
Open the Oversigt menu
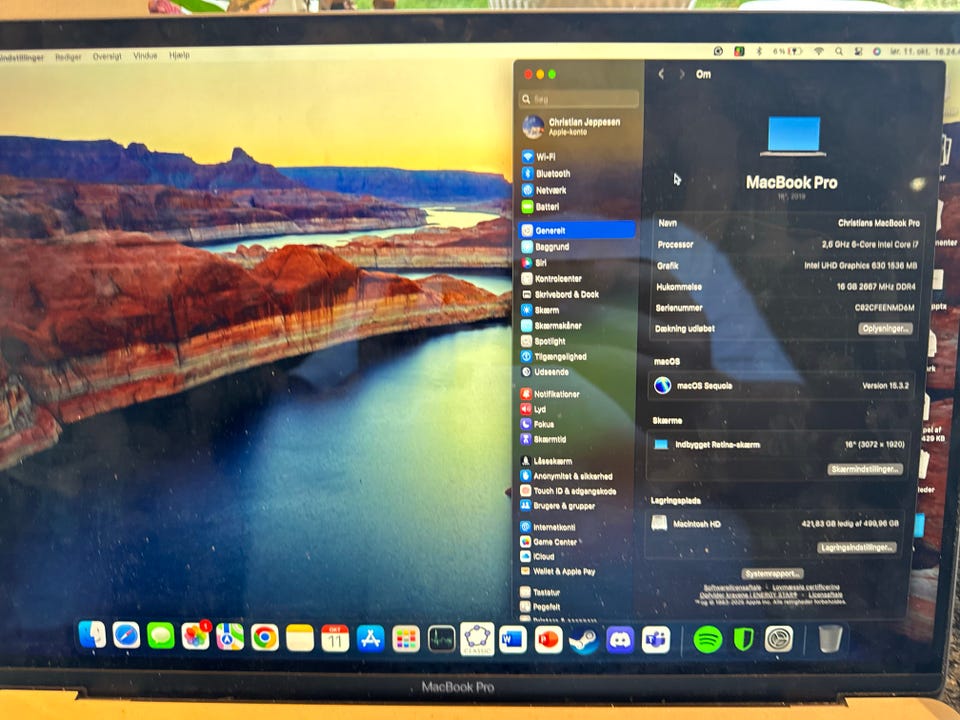[x=107, y=56]
